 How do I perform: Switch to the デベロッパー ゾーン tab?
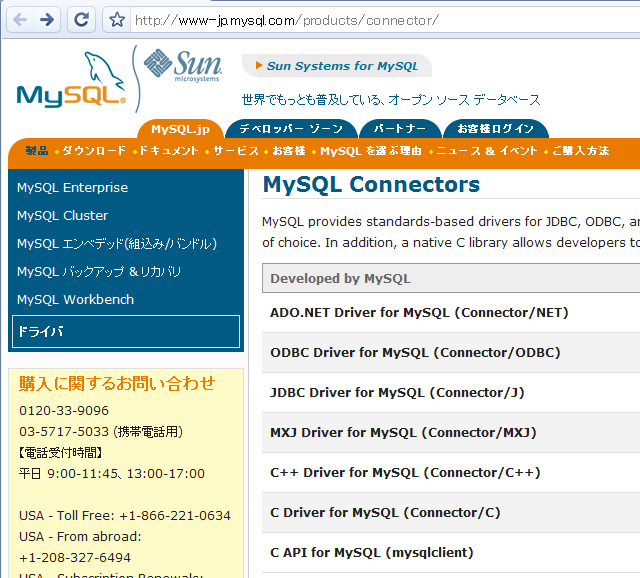pyautogui.click(x=291, y=129)
